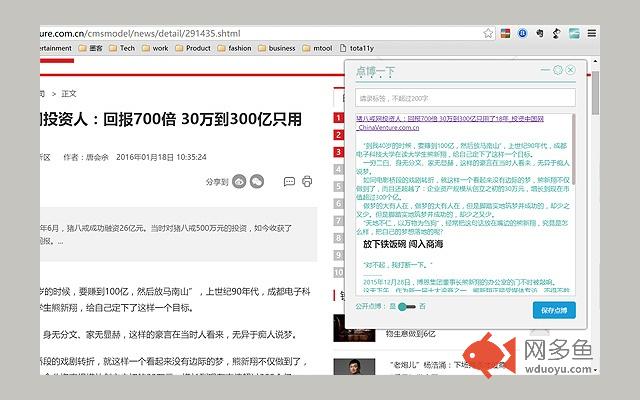Click the 保存点博 save button
This screenshot has height=400, width=640.
554,310
